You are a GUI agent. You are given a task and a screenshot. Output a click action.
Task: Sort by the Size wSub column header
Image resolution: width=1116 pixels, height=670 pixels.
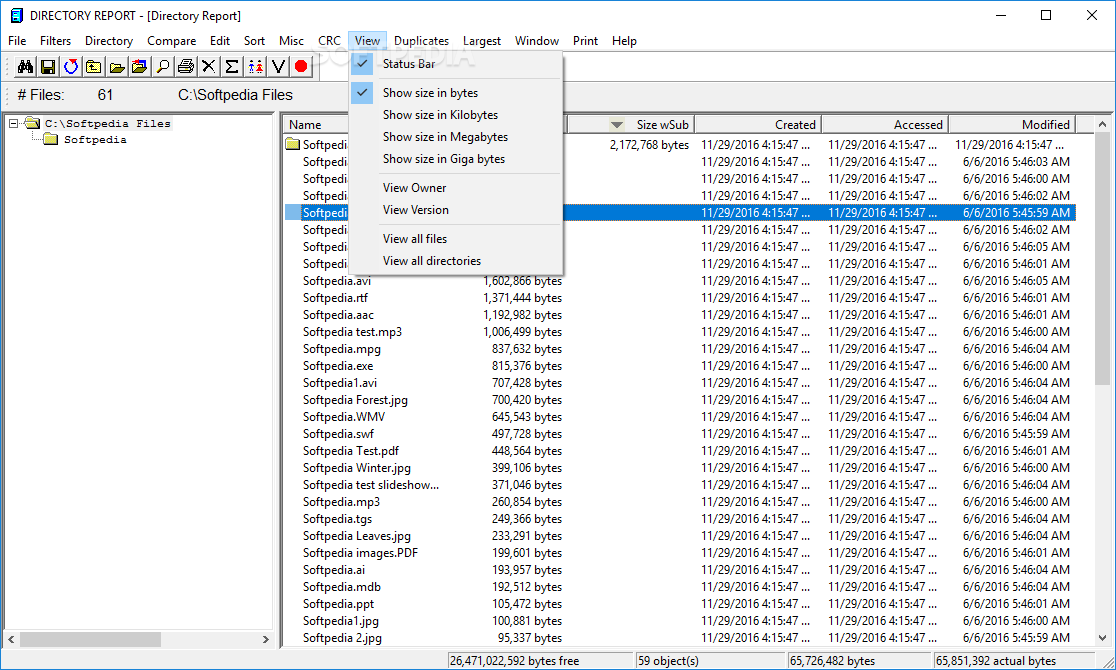(x=631, y=125)
